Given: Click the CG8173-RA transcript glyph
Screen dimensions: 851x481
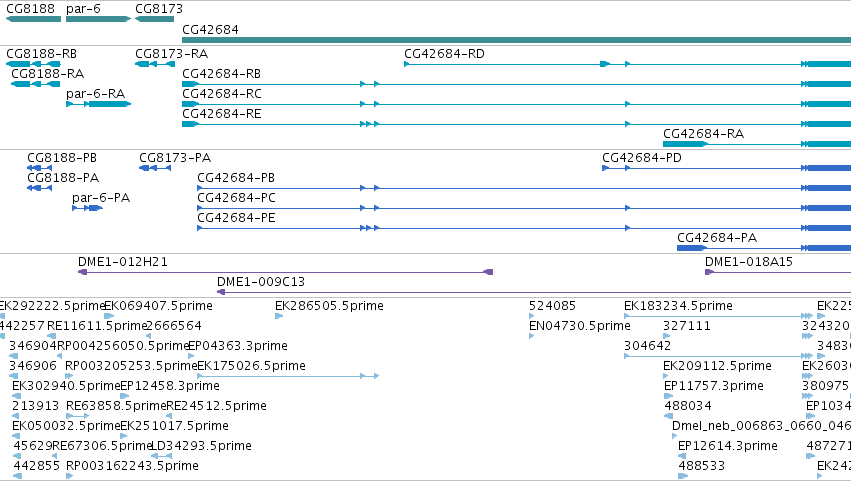Looking at the screenshot, I should pos(155,64).
